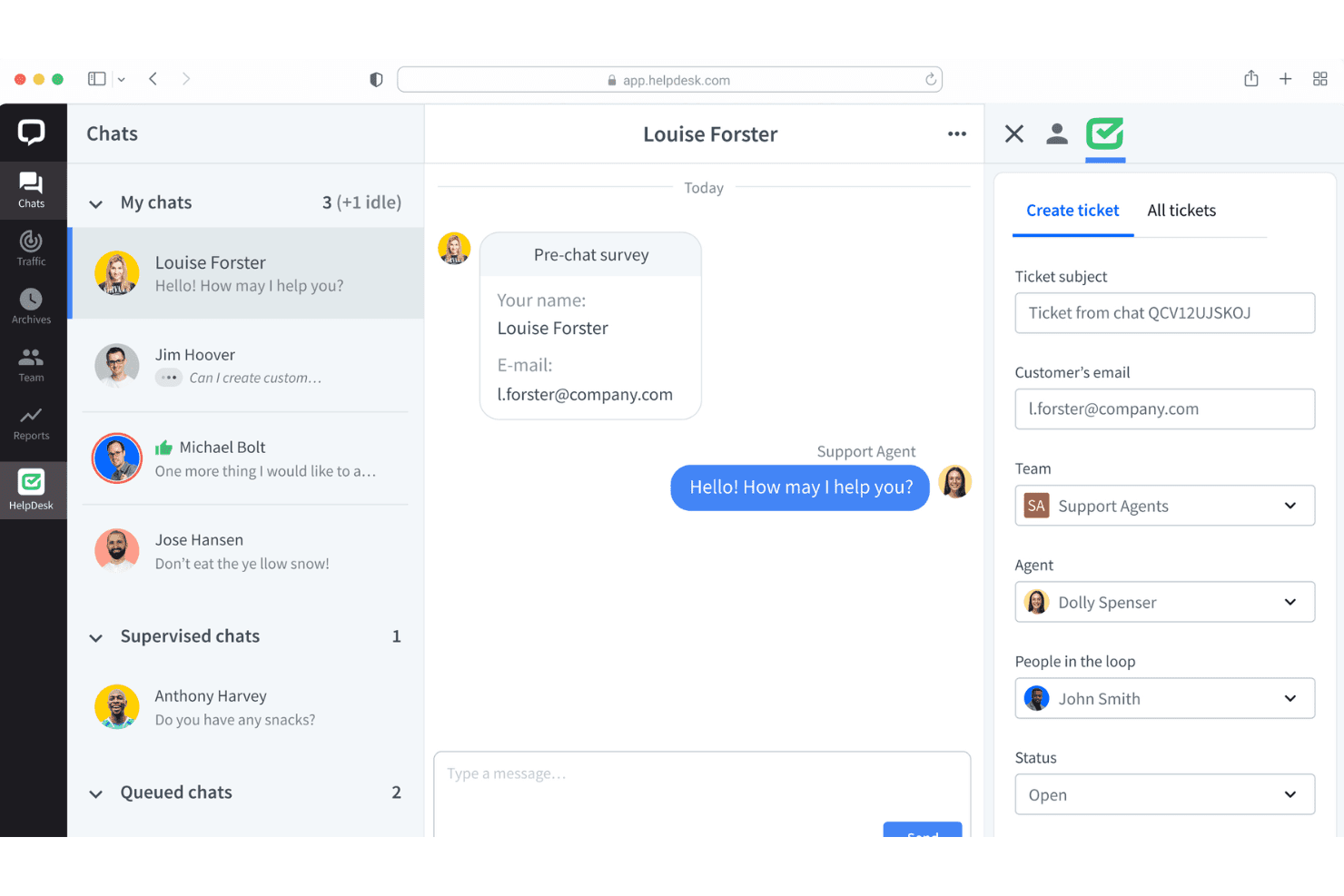The width and height of the screenshot is (1344, 896).
Task: Reload the page from address bar
Action: click(931, 80)
